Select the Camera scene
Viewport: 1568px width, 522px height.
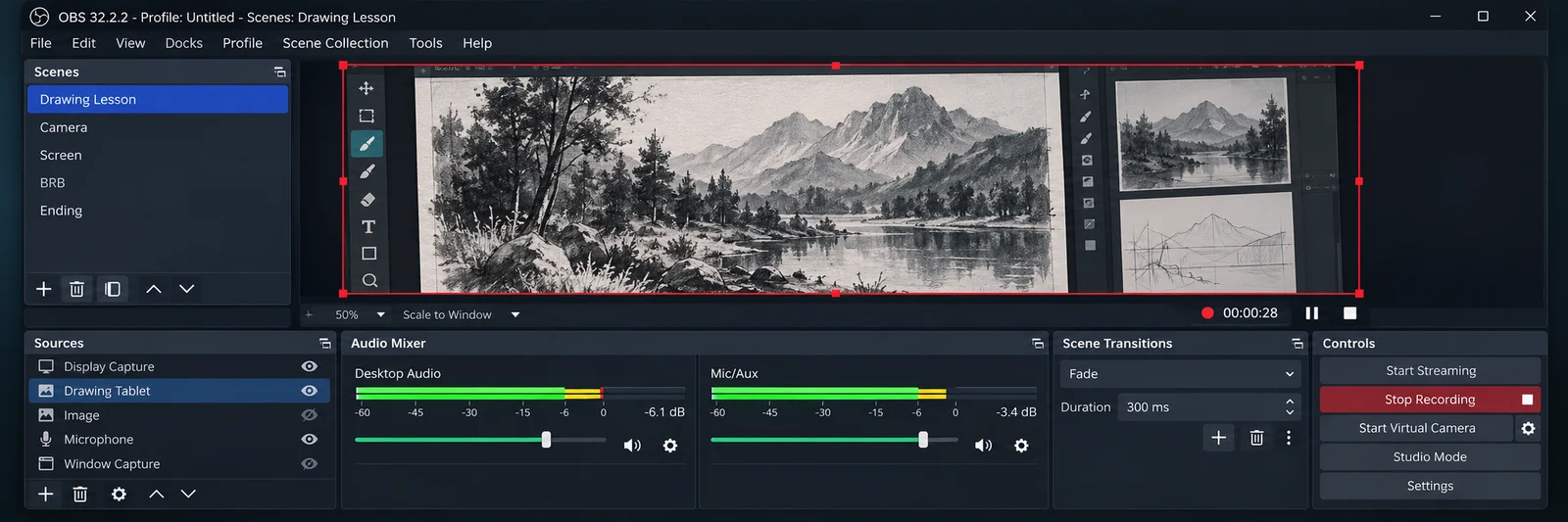[x=158, y=127]
